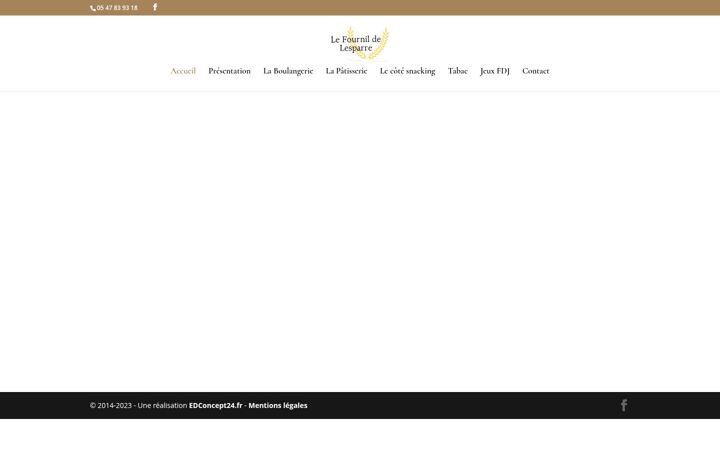Click the Le Fournil de Lesparre logo

point(360,43)
